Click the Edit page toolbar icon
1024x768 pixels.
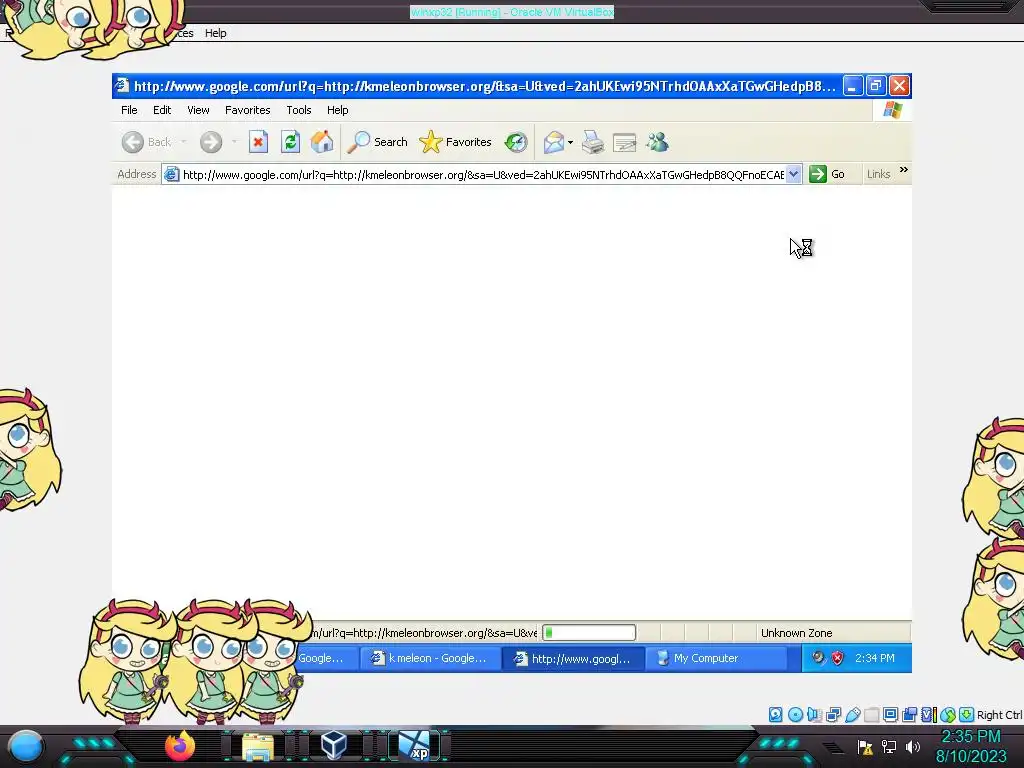(624, 142)
